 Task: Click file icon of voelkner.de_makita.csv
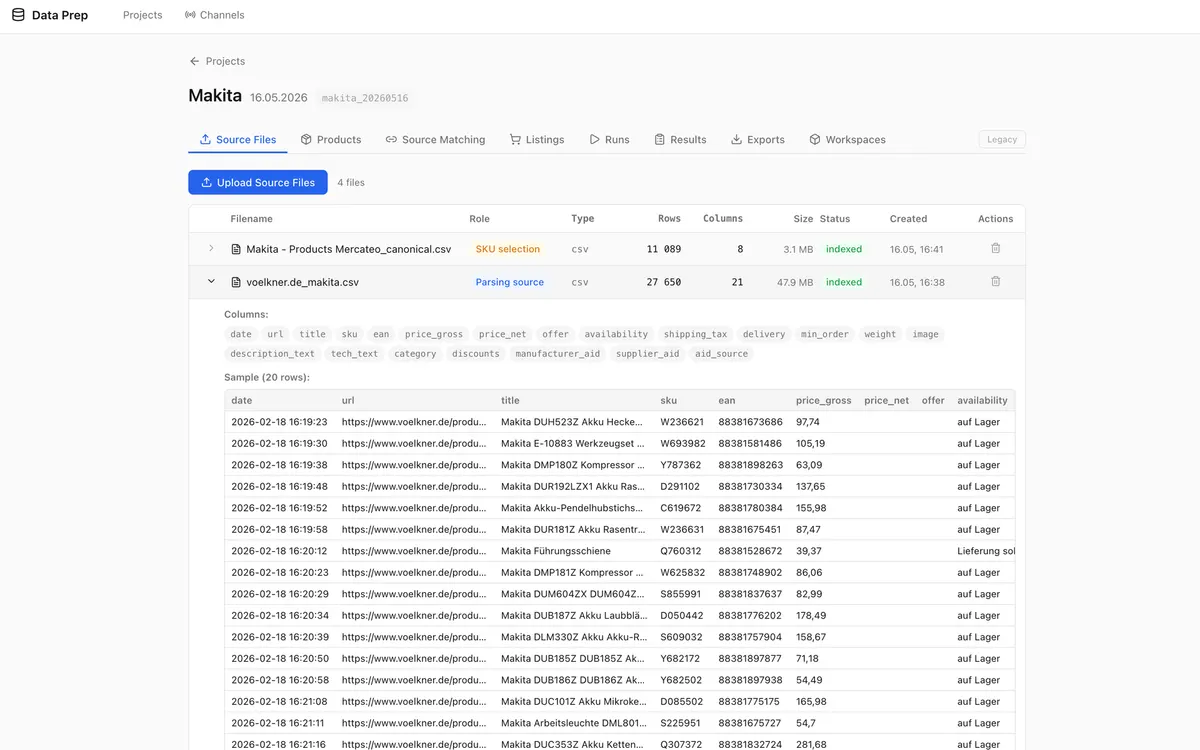pos(236,282)
